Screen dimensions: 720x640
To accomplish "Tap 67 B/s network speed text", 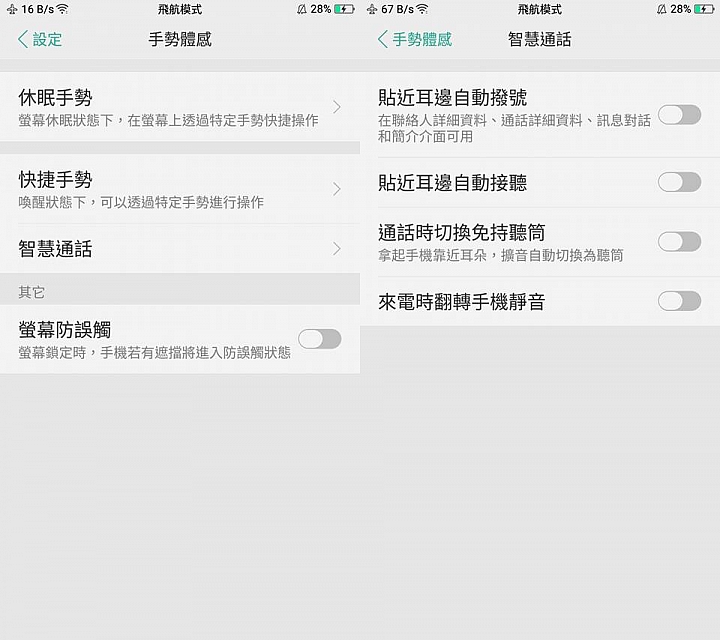I will tap(397, 9).
